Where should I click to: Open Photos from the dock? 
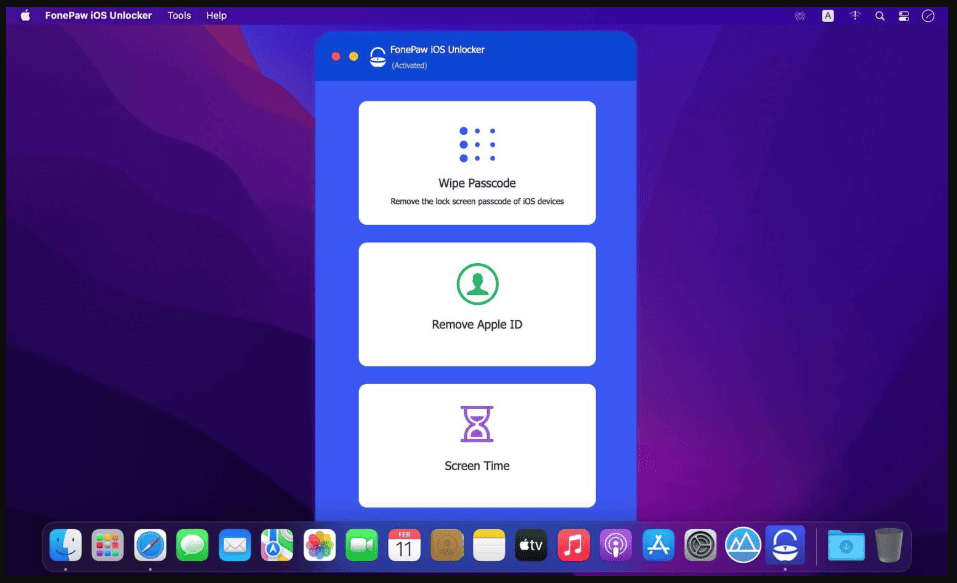coord(319,545)
